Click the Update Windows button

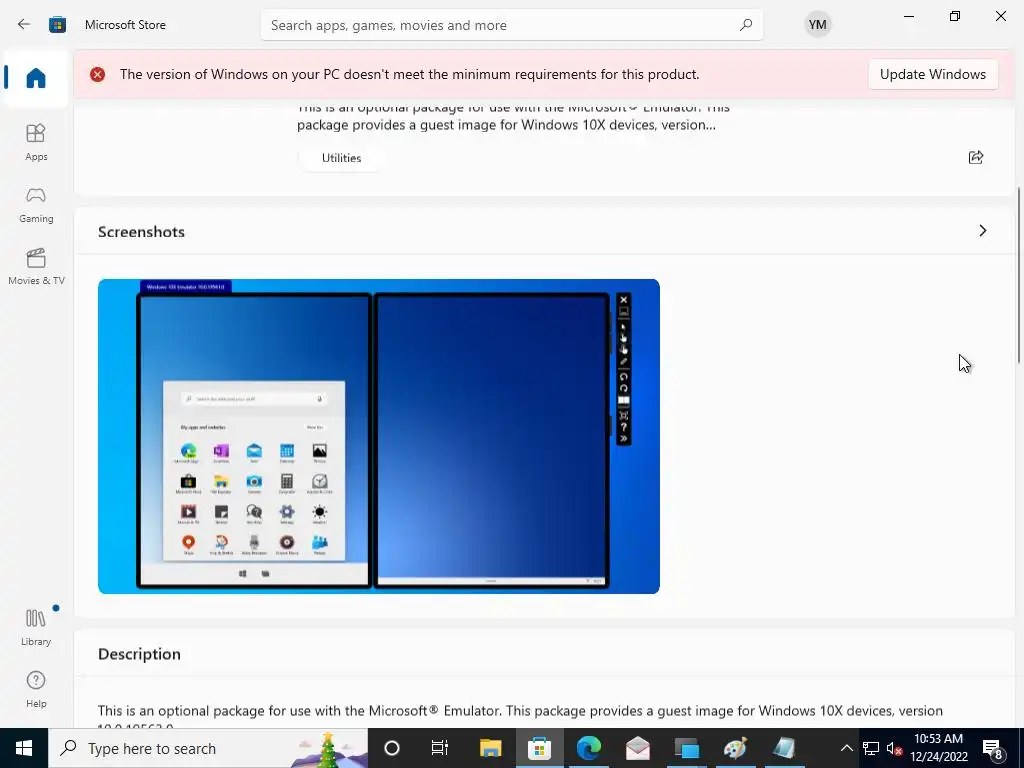pyautogui.click(x=933, y=74)
